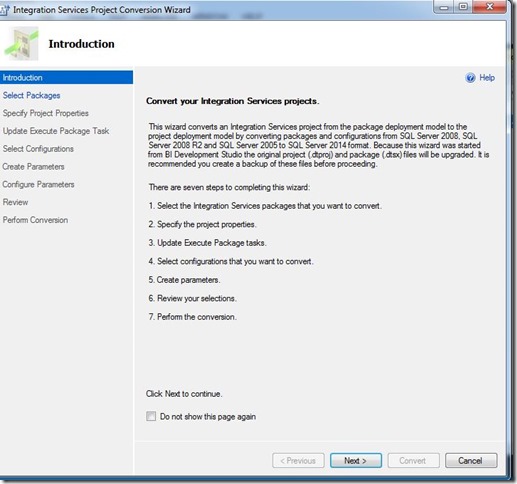Go to Select Packages step
517x484 pixels.
[x=31, y=95]
